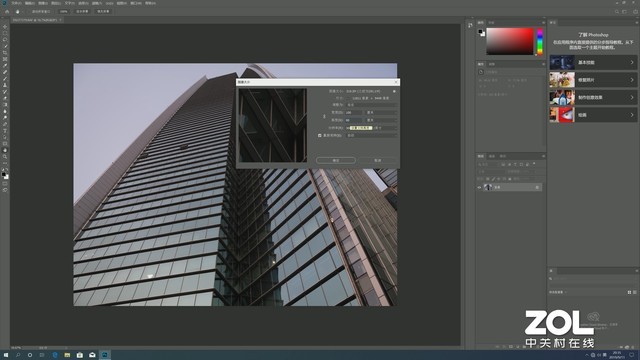Select the Move tool
Image resolution: width=640 pixels, height=360 pixels.
coord(5,27)
